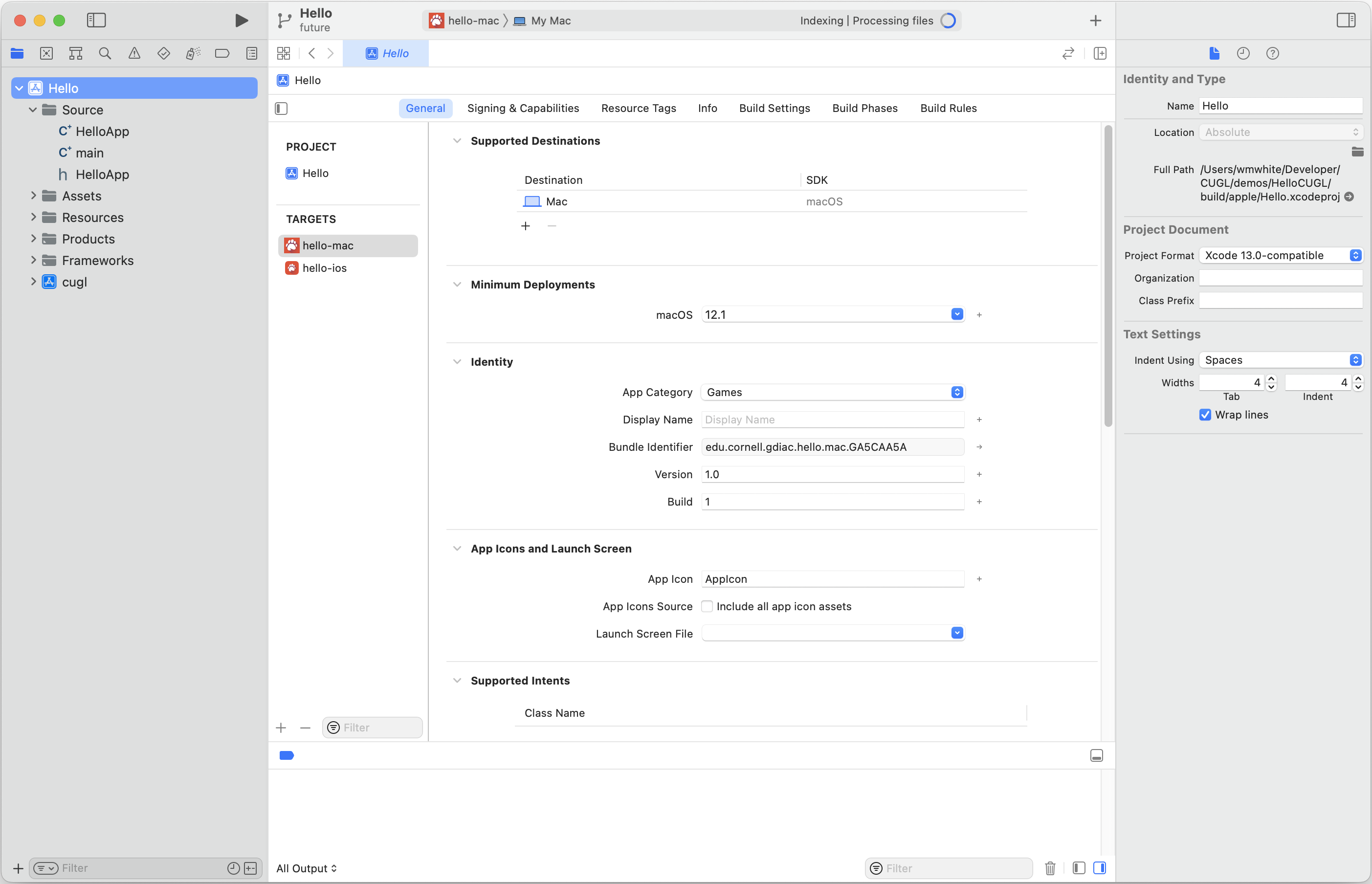The height and width of the screenshot is (884, 1372).
Task: Show the Breakpoint navigator icon
Action: (221, 53)
